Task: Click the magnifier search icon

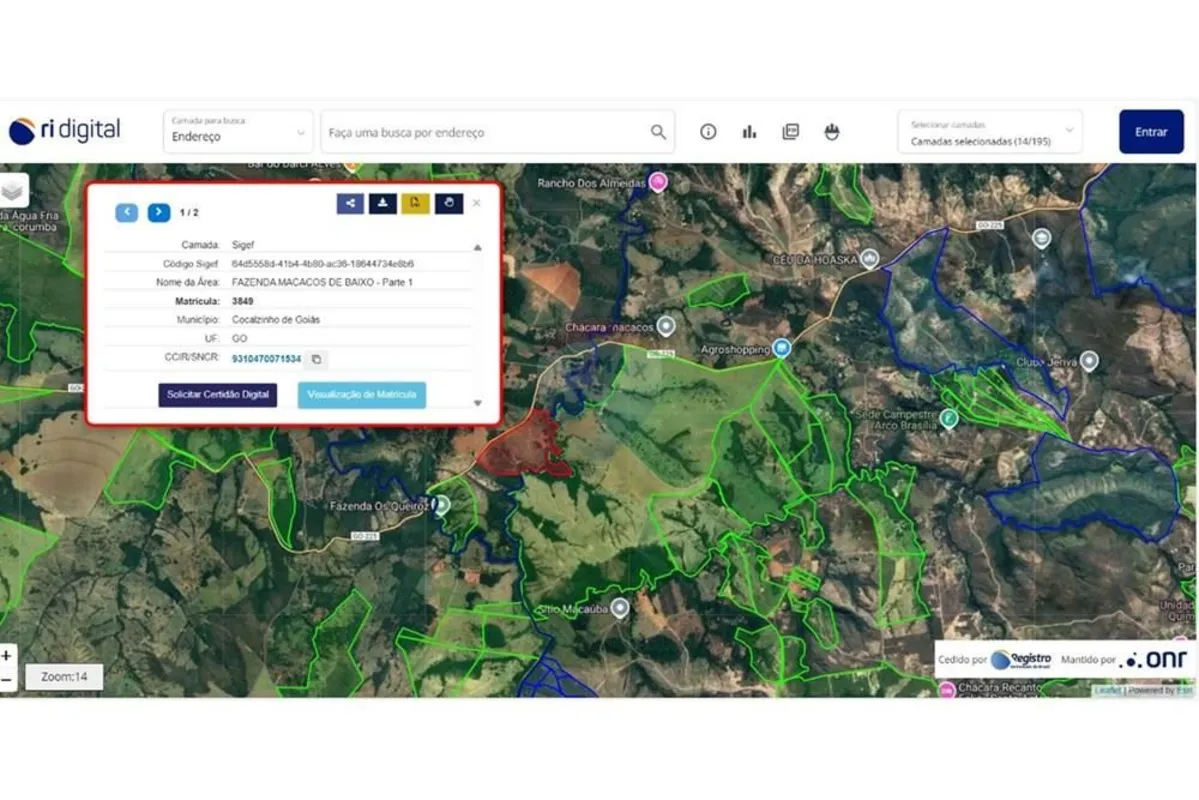Action: pos(658,132)
